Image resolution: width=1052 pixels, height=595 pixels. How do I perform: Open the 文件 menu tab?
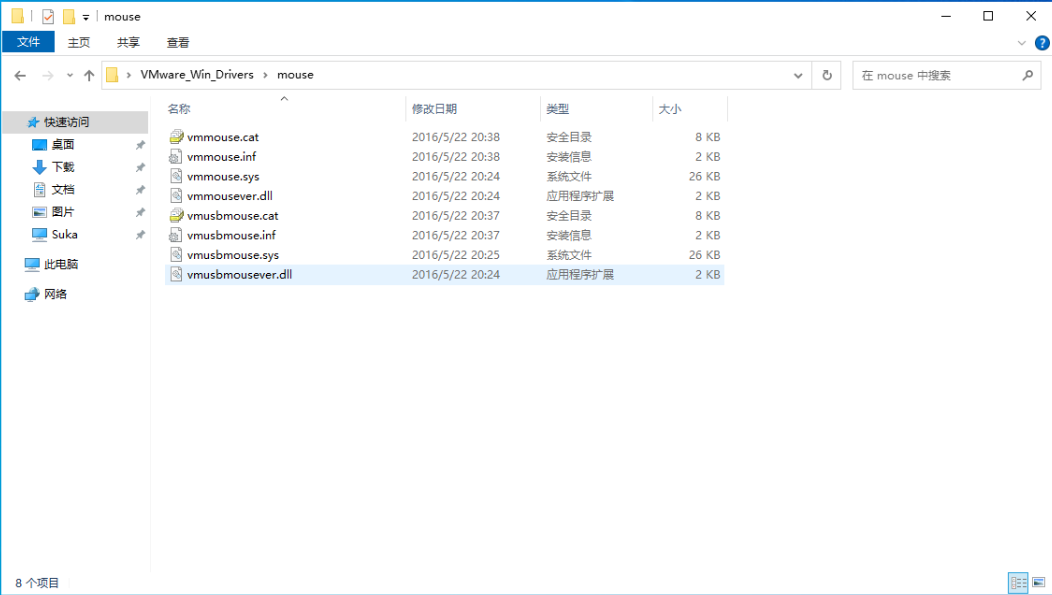[28, 42]
